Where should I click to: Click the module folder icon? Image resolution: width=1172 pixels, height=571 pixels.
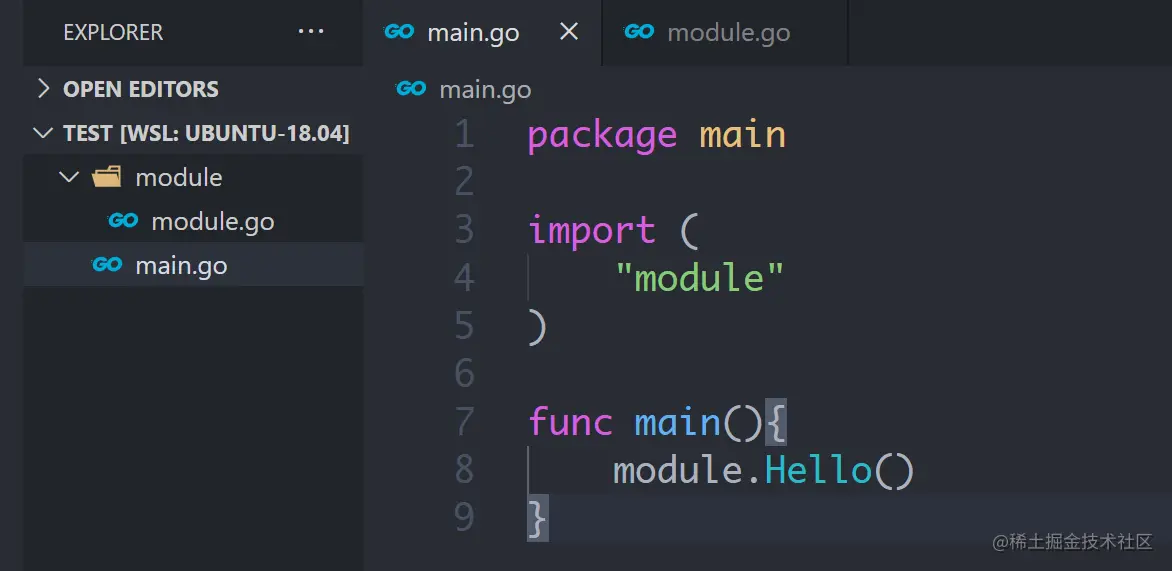(106, 177)
